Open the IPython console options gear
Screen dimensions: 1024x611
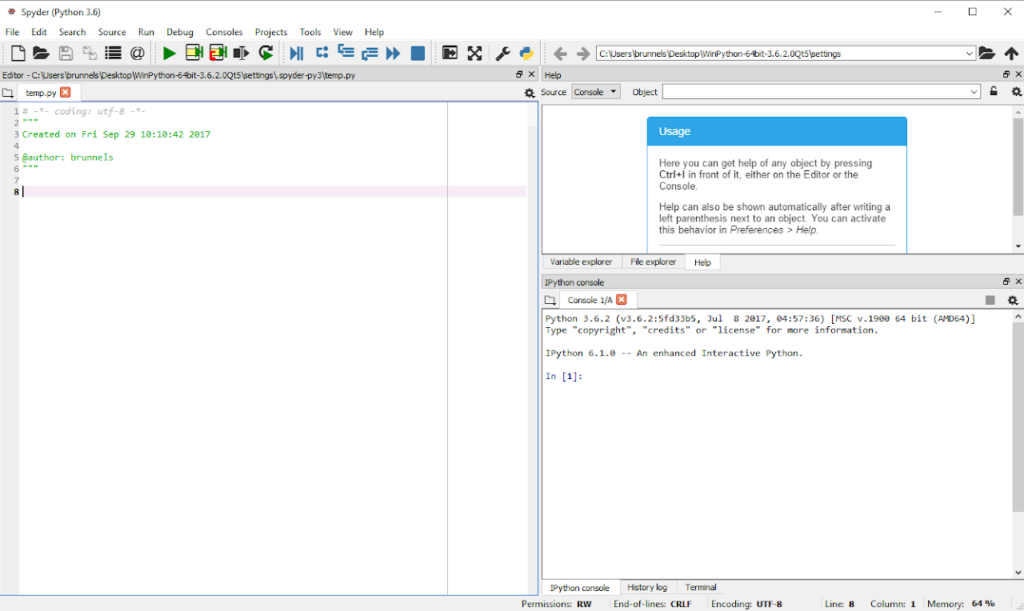tap(1012, 300)
